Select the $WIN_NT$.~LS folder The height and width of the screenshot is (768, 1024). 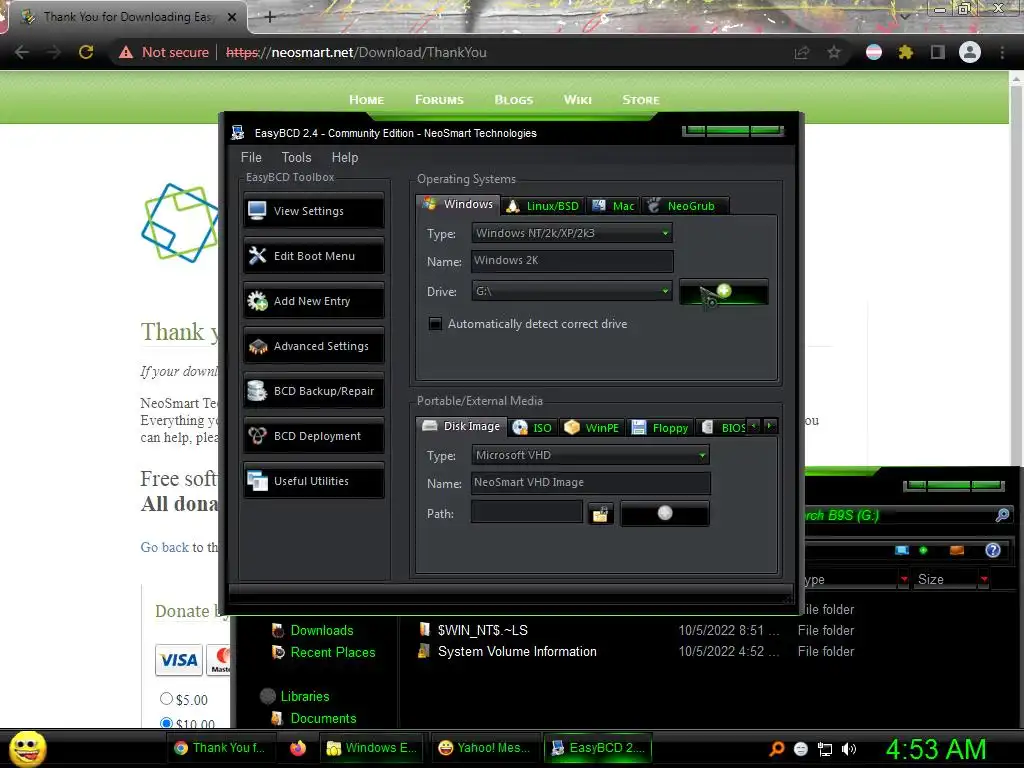(483, 630)
